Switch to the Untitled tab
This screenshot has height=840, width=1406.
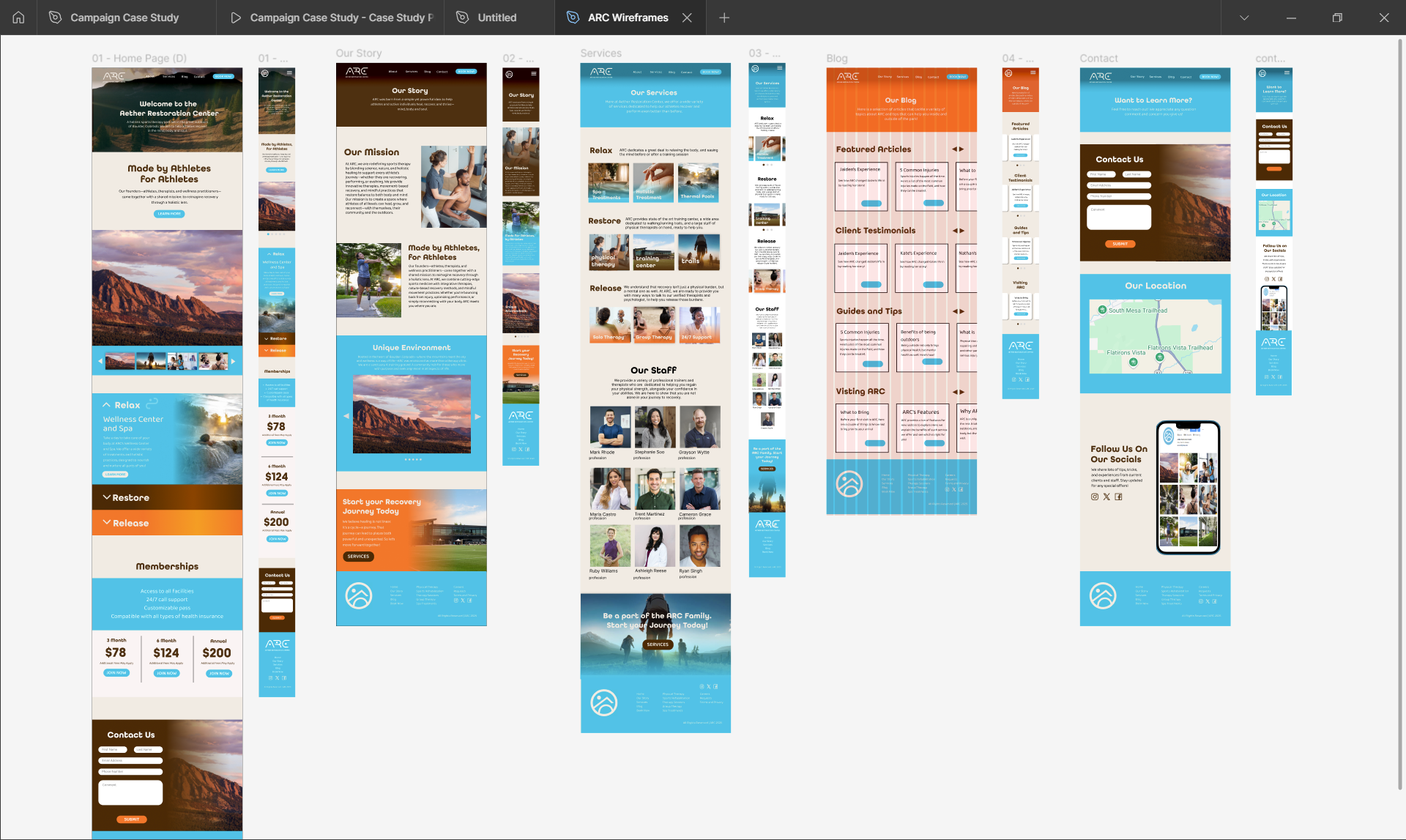tap(496, 18)
